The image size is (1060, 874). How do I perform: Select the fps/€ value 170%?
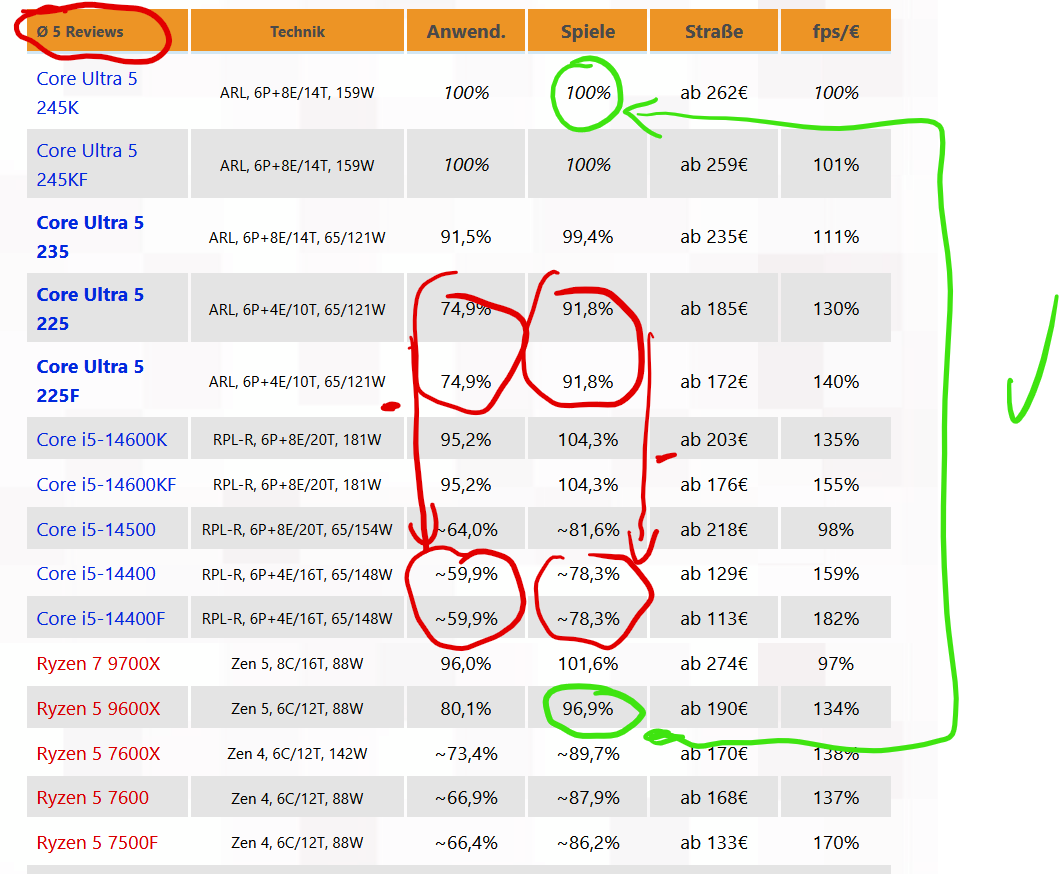tap(836, 843)
